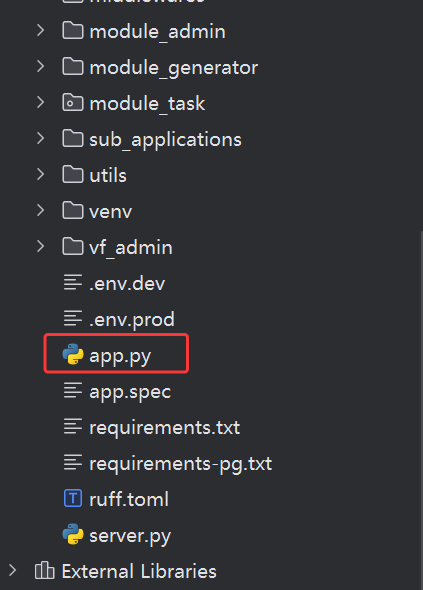The image size is (423, 590).
Task: Select the venv folder name
Action: (x=111, y=211)
